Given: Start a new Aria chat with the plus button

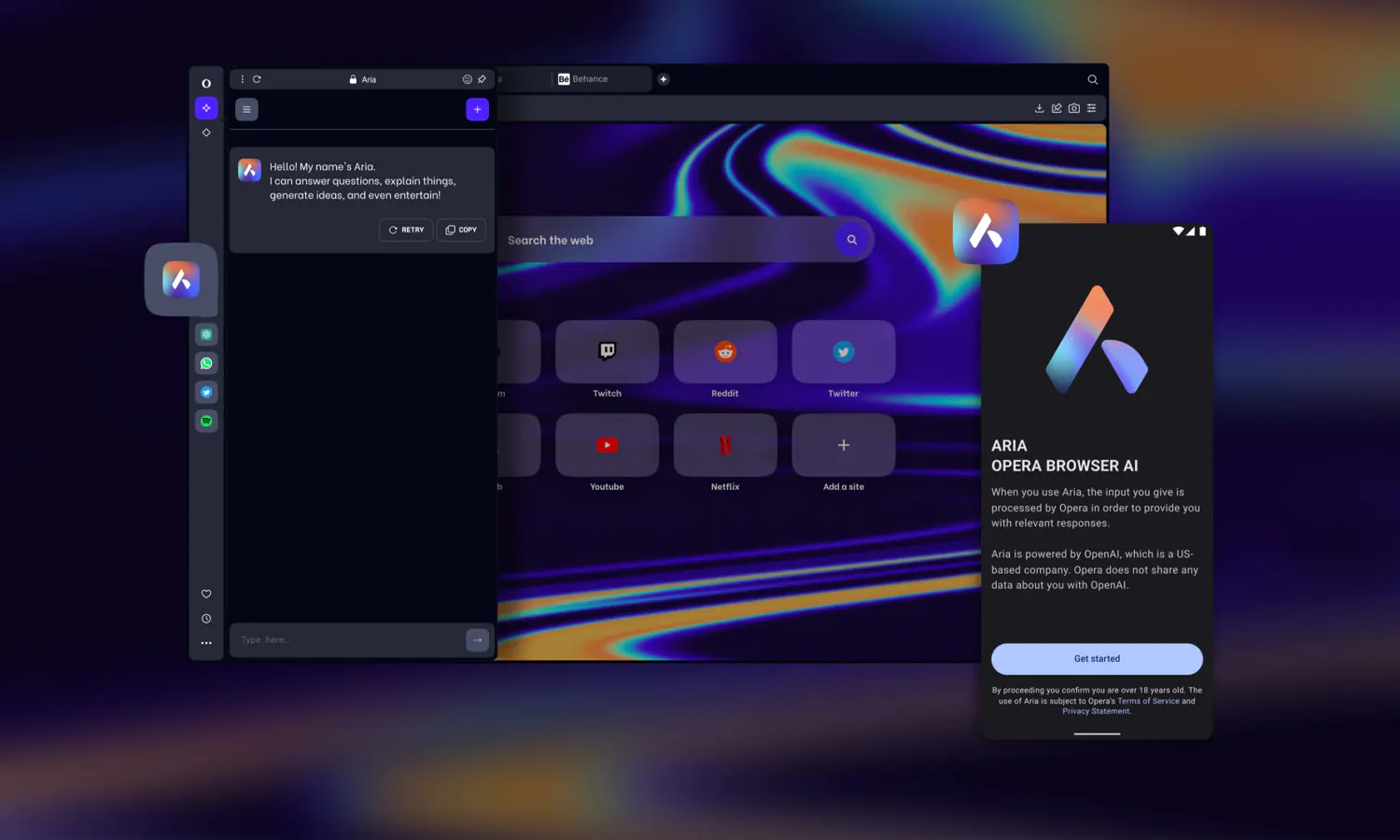Looking at the screenshot, I should click(477, 109).
